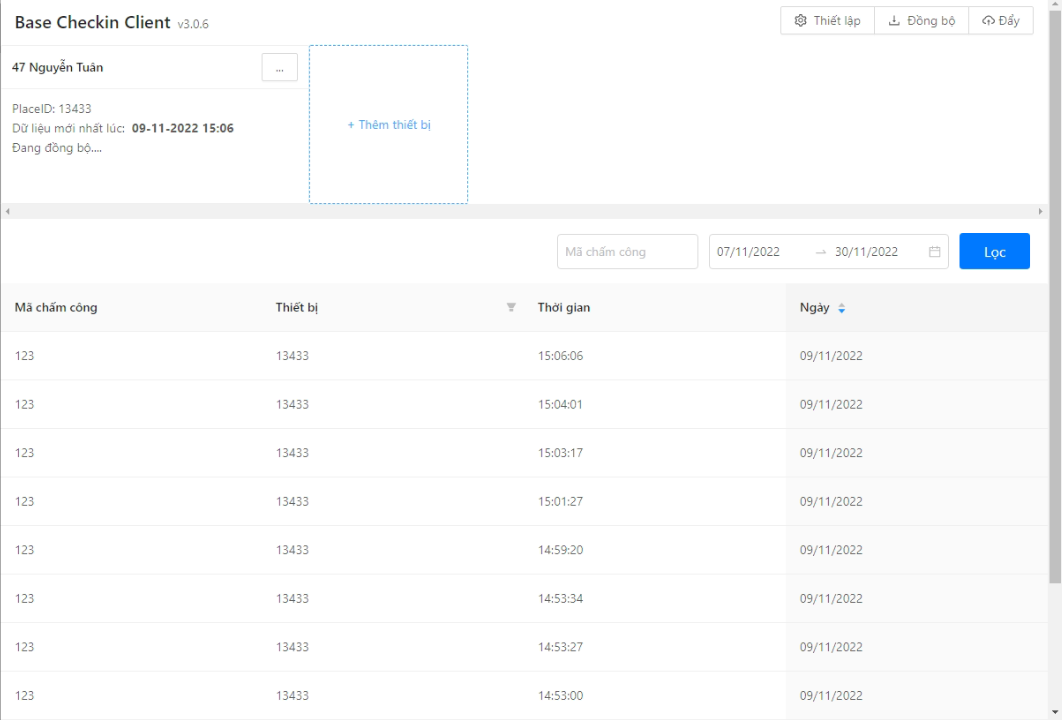Screen dimensions: 1062x720
Task: Open the end date 30/11/2022 picker
Action: point(866,252)
